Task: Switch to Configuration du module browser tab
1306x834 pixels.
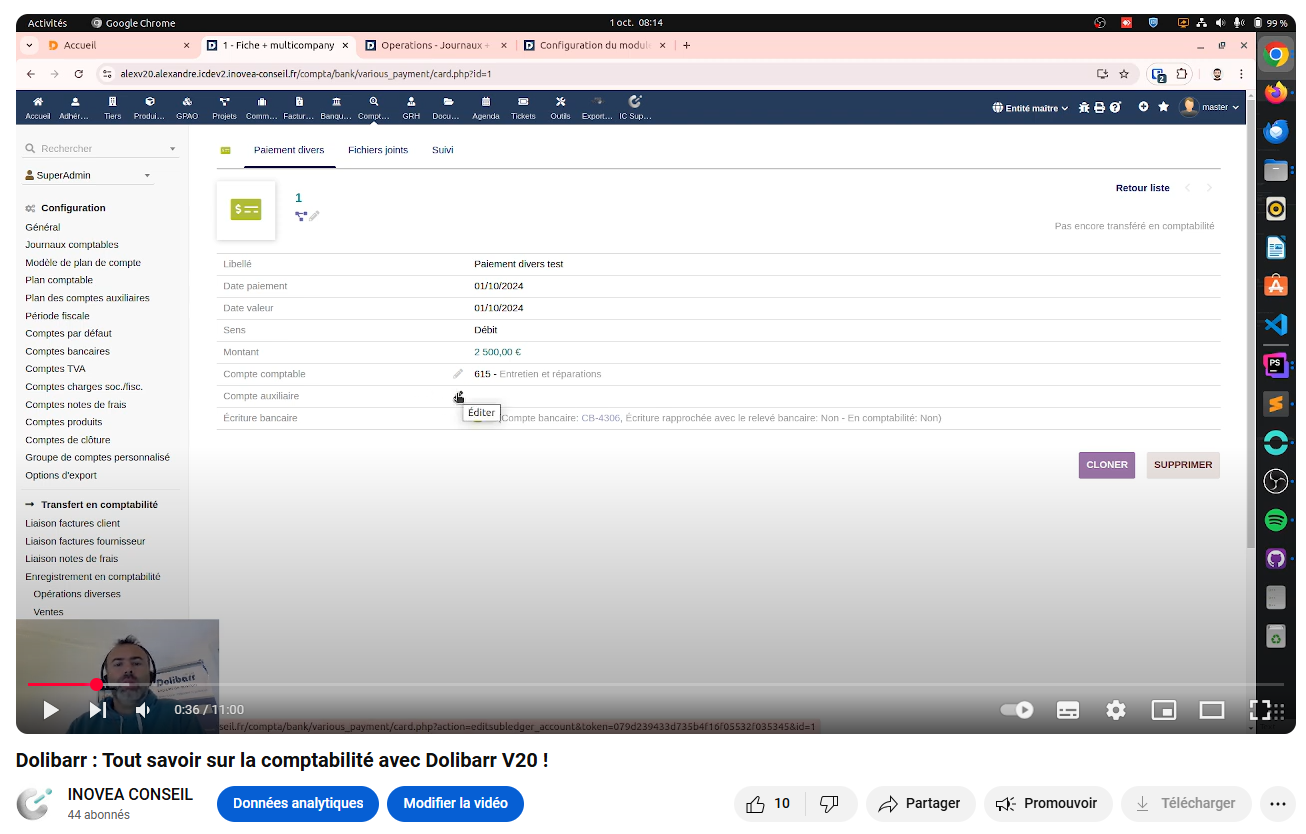Action: click(594, 45)
